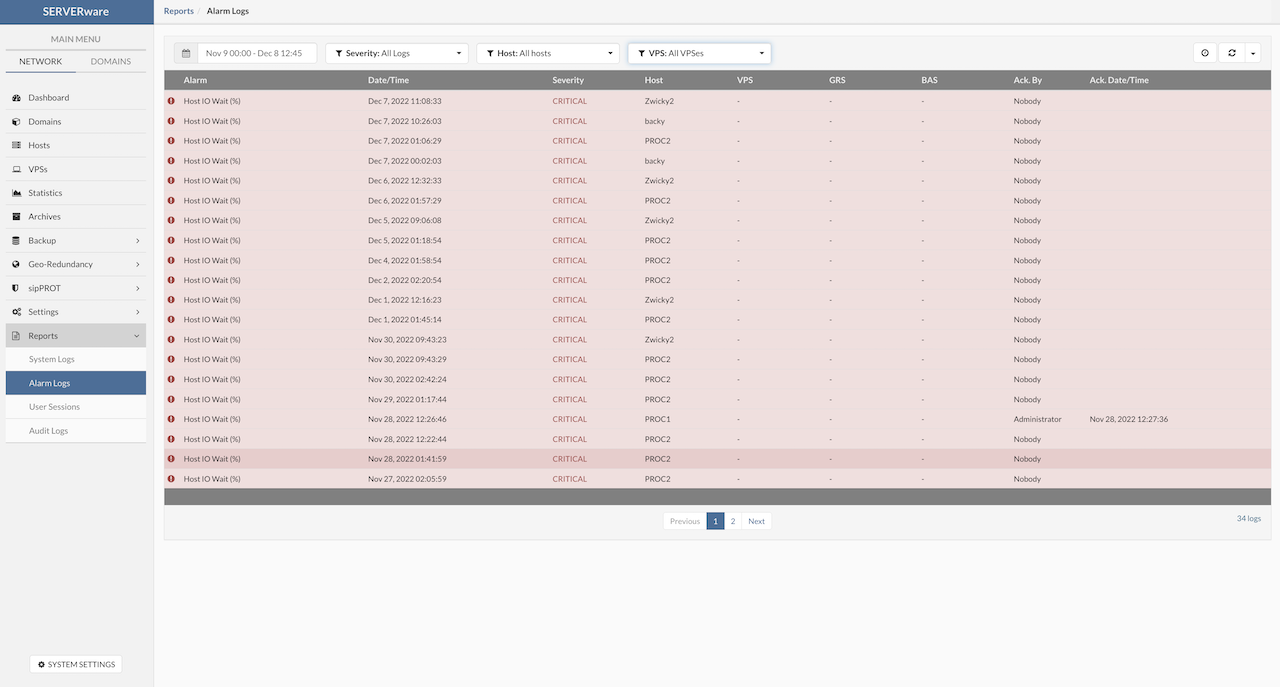Open the Severity filter dropdown

pyautogui.click(x=397, y=53)
